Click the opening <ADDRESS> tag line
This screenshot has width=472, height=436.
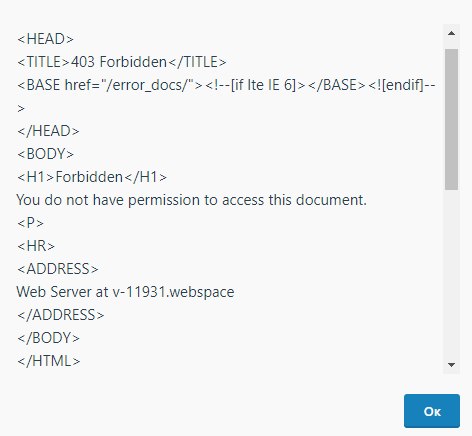pos(58,269)
